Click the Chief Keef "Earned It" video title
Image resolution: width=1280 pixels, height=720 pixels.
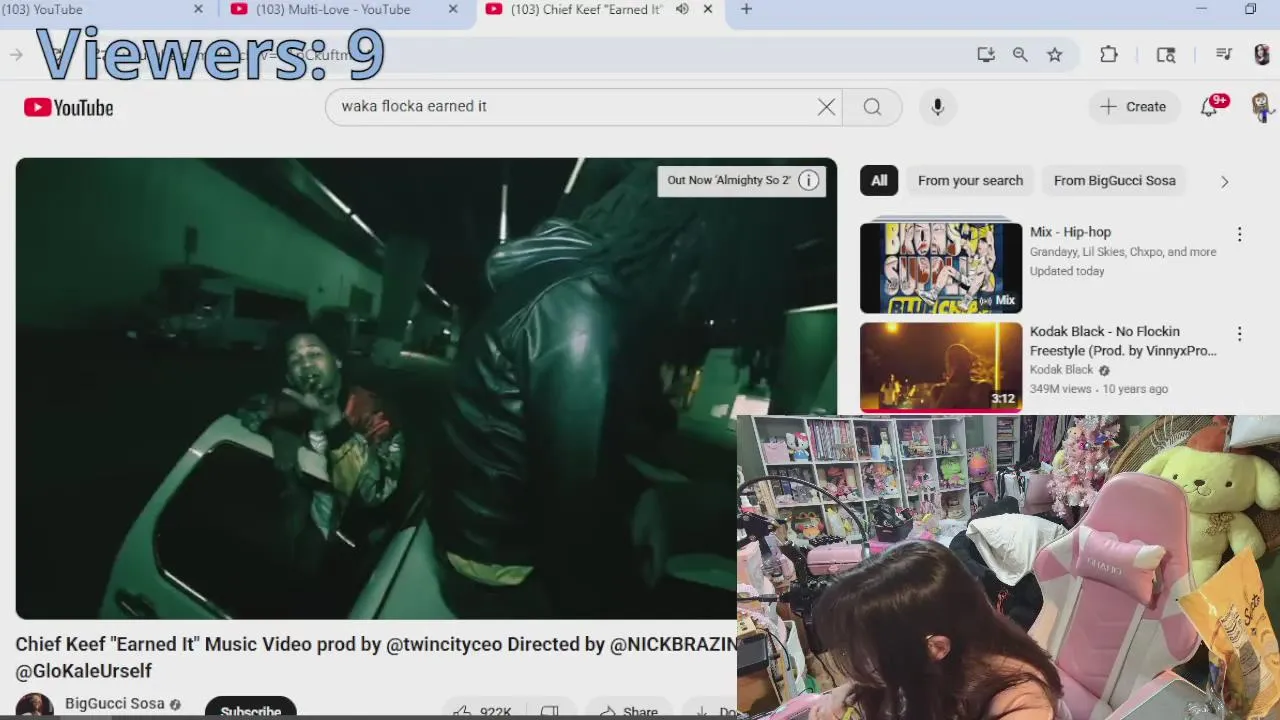click(x=376, y=657)
